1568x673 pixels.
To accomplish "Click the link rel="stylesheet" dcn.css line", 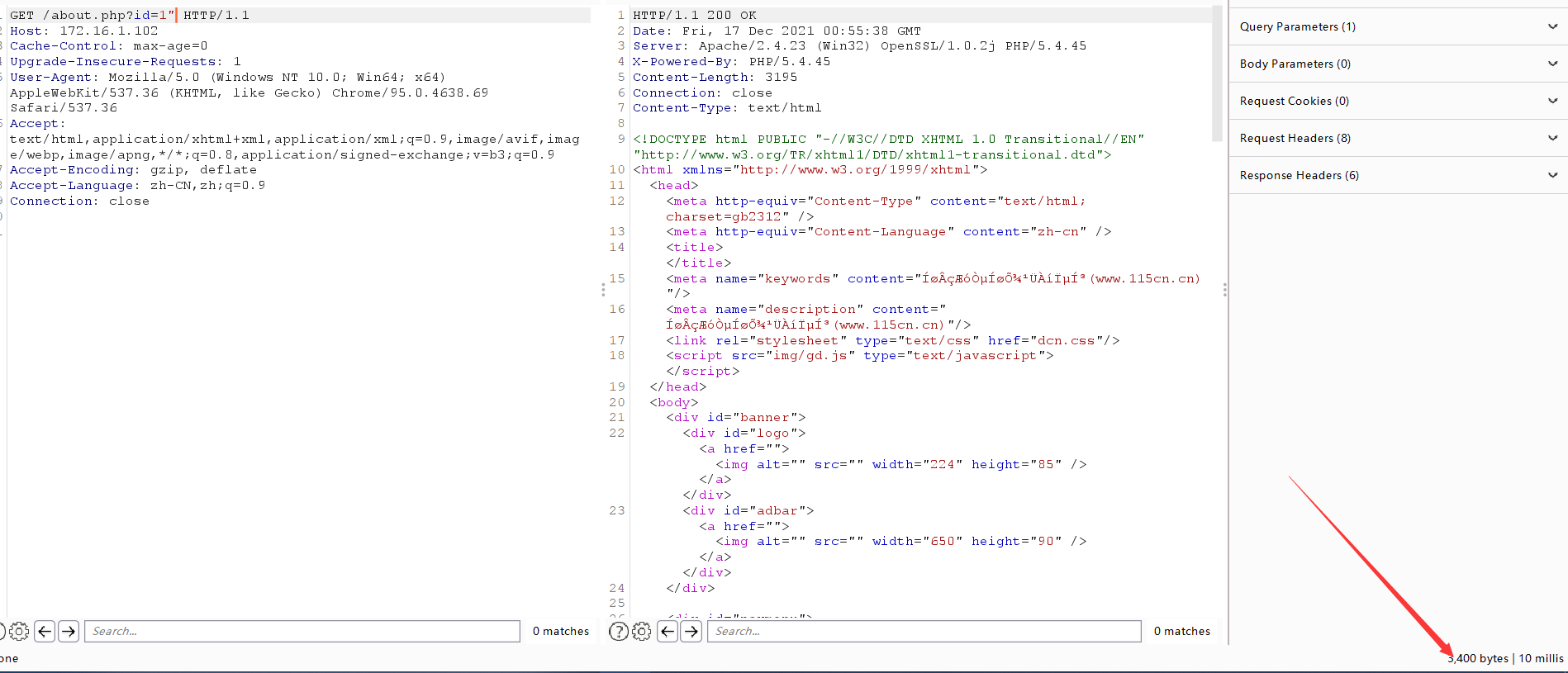I will tap(892, 341).
